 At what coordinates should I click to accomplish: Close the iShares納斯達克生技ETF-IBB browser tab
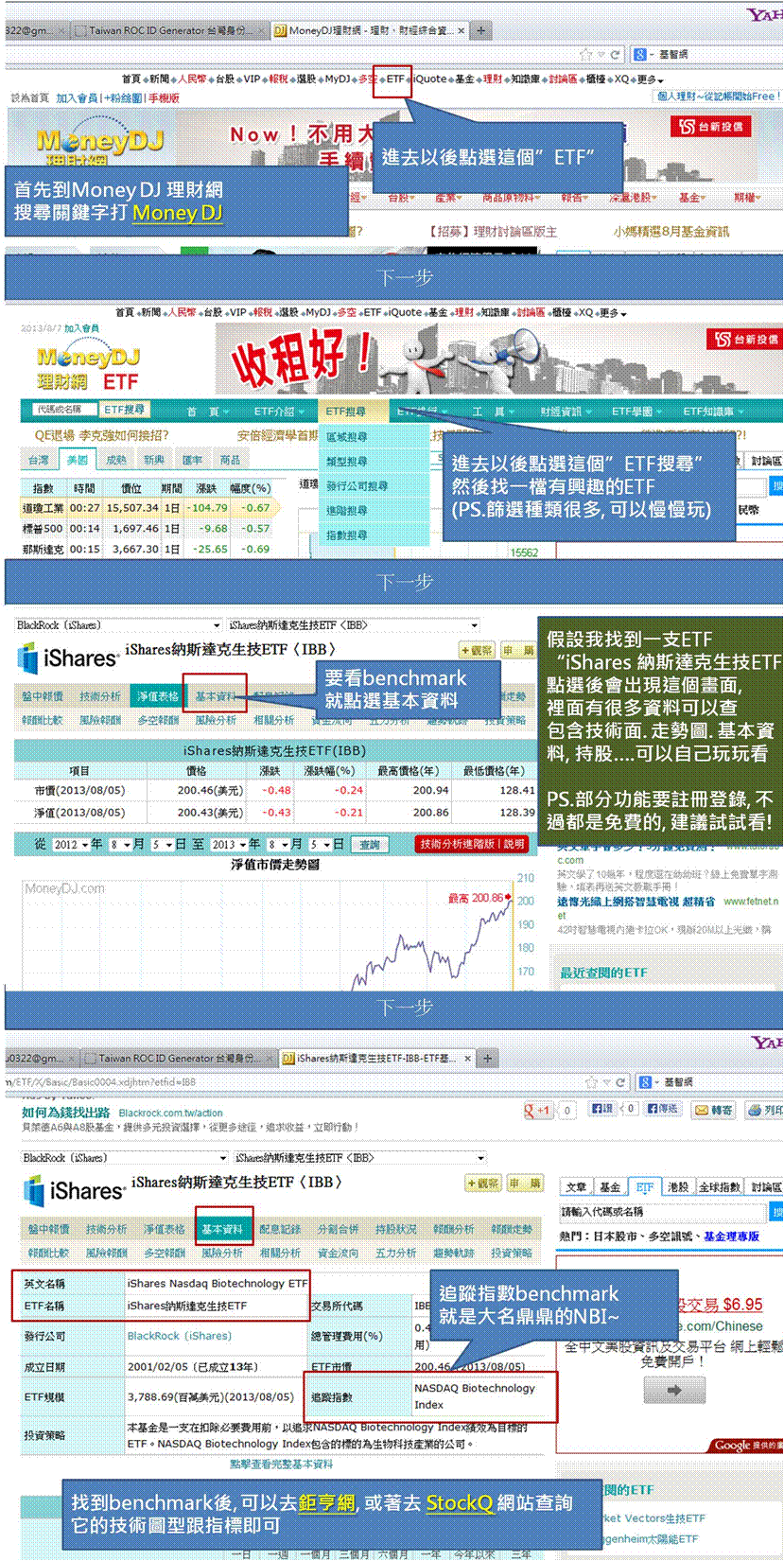[x=468, y=1058]
